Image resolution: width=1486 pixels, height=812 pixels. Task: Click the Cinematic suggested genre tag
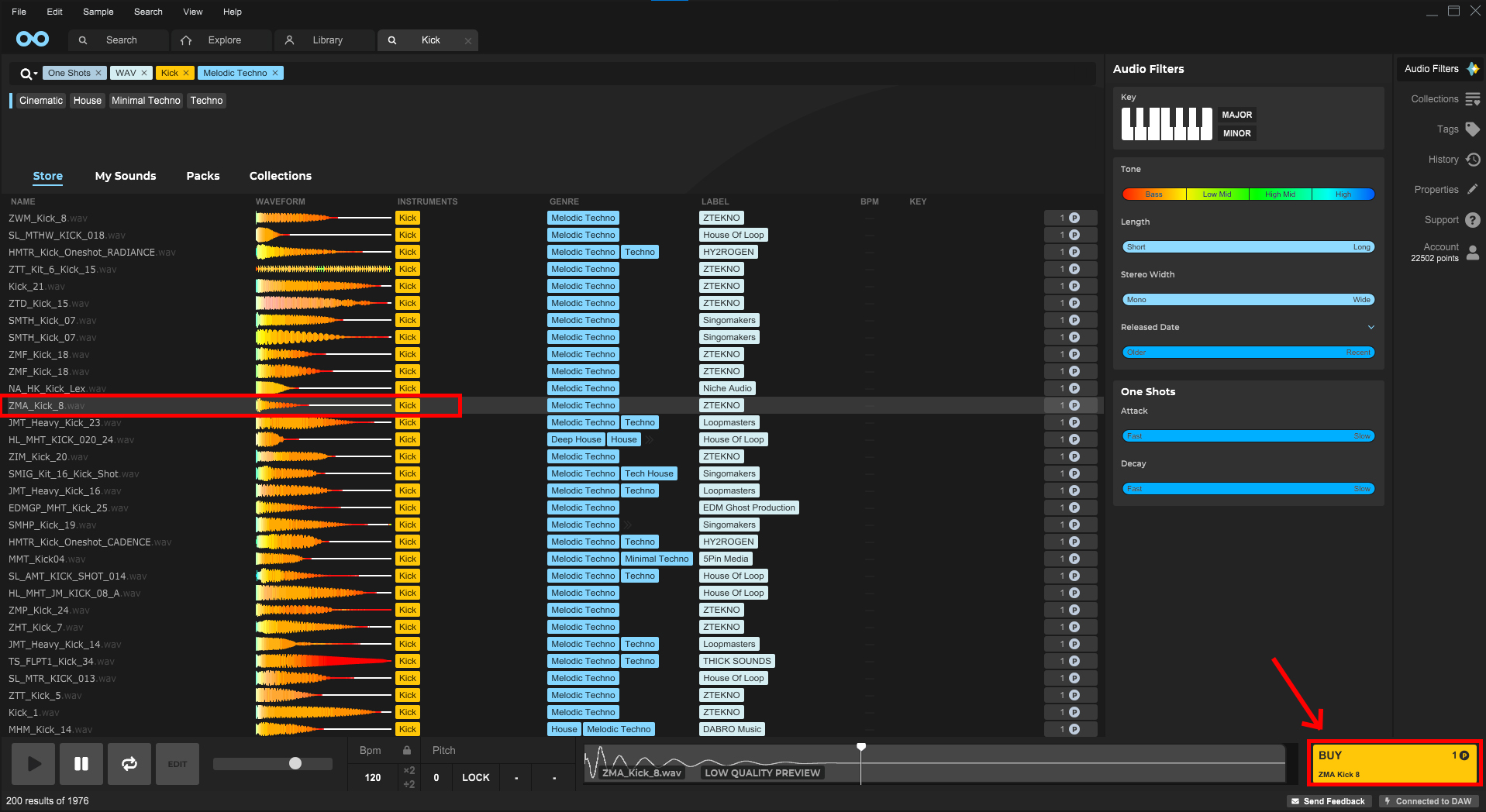[x=41, y=101]
